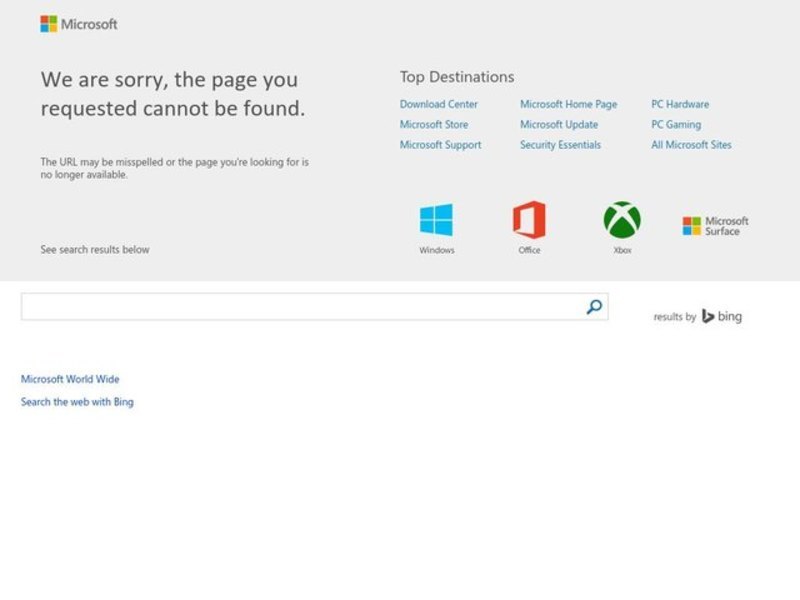The height and width of the screenshot is (600, 800).
Task: Open the Download Center link
Action: point(439,104)
